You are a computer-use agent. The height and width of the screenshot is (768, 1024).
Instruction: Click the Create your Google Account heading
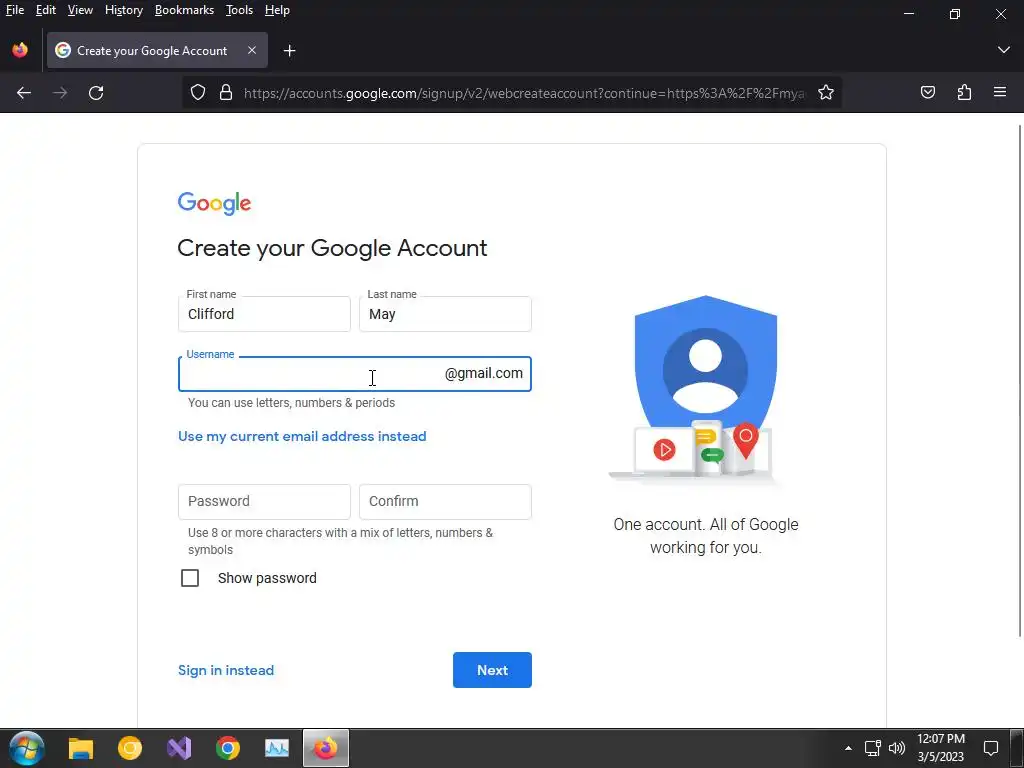tap(332, 248)
